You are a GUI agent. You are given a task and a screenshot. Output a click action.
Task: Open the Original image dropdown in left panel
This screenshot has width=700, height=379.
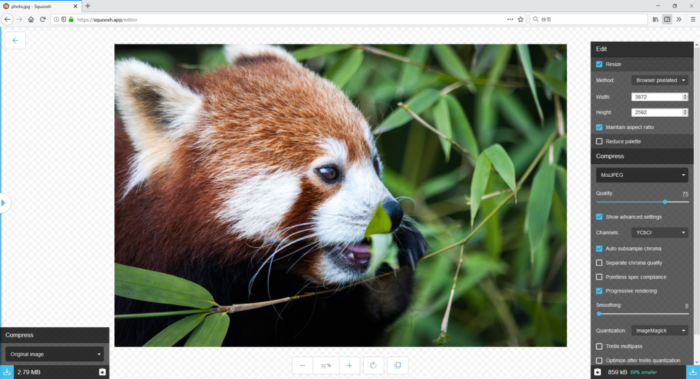click(54, 354)
